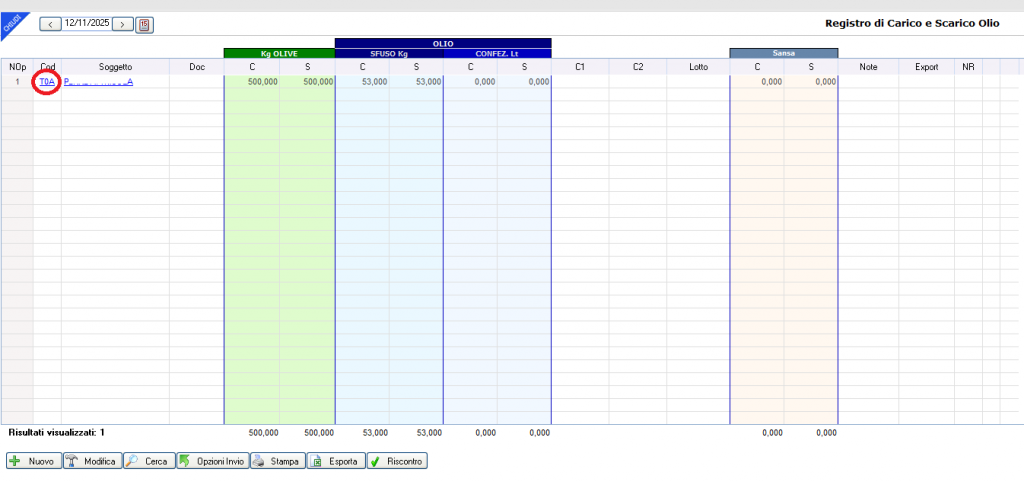This screenshot has width=1024, height=482.
Task: Advance to the next date with the right arrow
Action: click(123, 24)
